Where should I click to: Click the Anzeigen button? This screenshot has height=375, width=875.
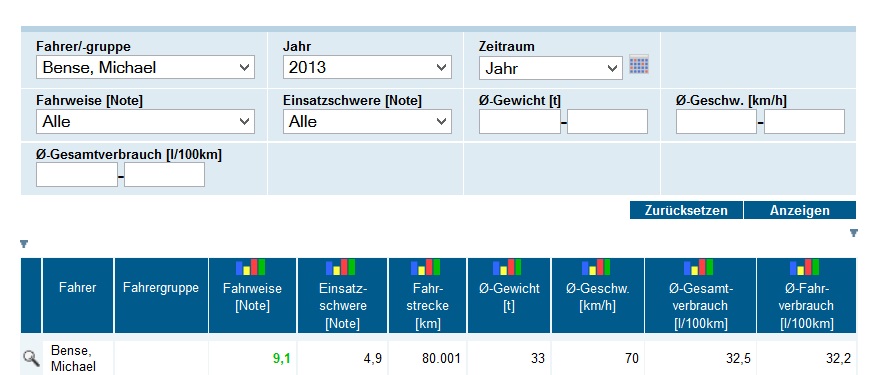(x=800, y=210)
